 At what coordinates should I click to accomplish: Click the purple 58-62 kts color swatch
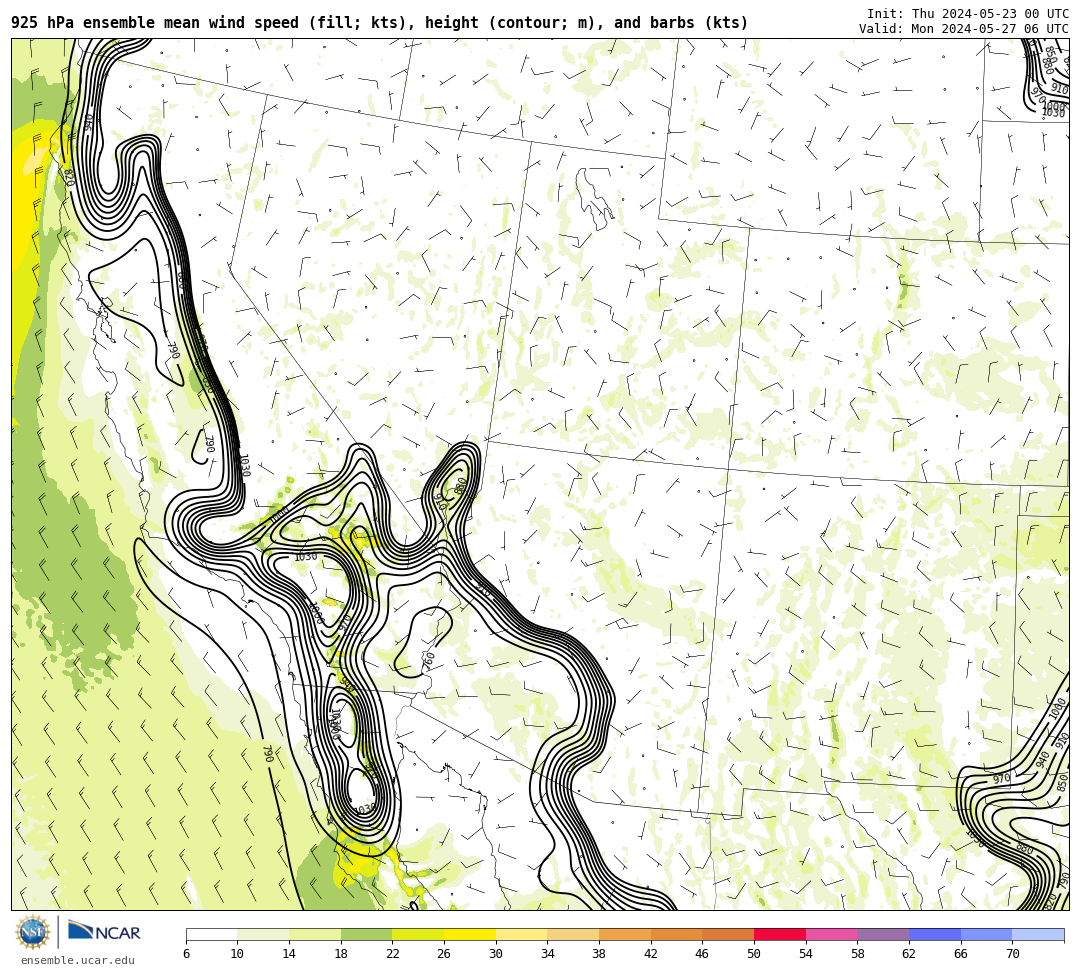[x=883, y=934]
